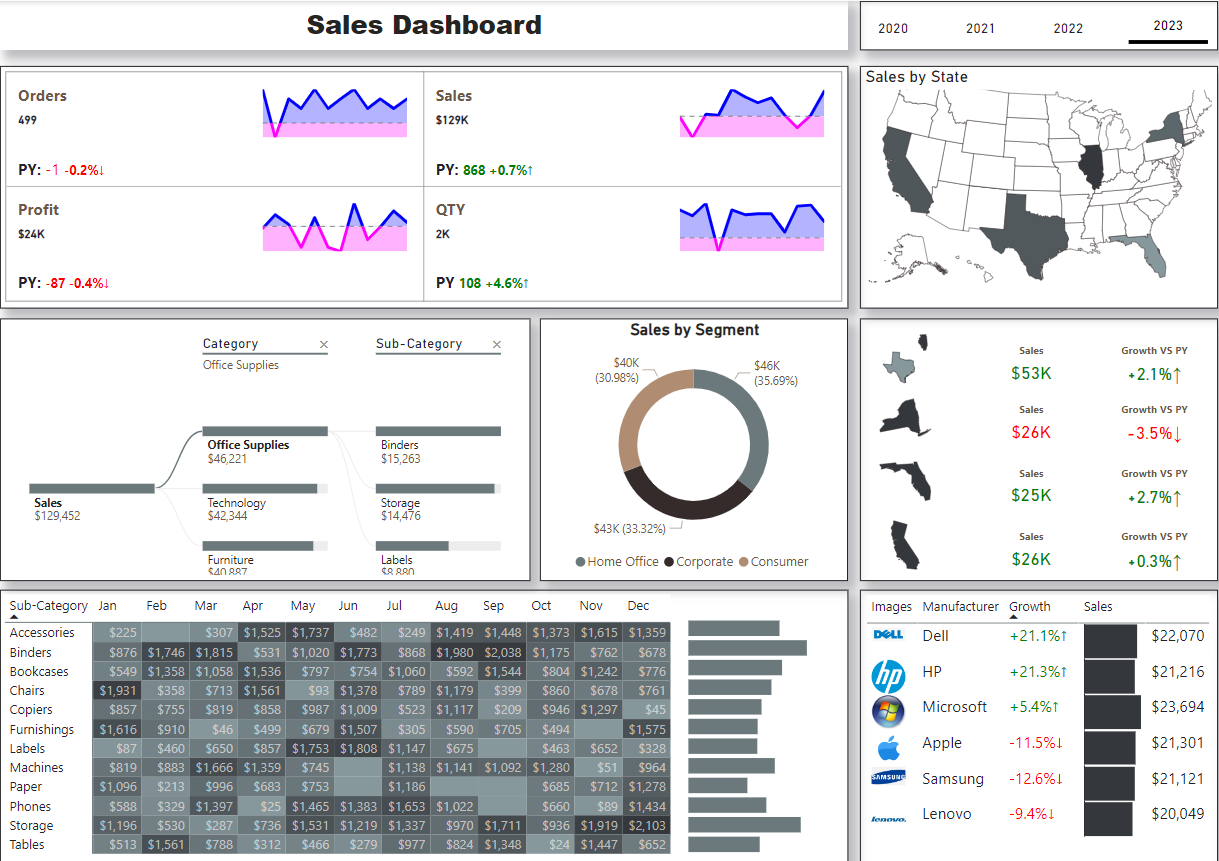Click the Storage row total bar
Screen dimensions: 1219x861
coord(744,825)
